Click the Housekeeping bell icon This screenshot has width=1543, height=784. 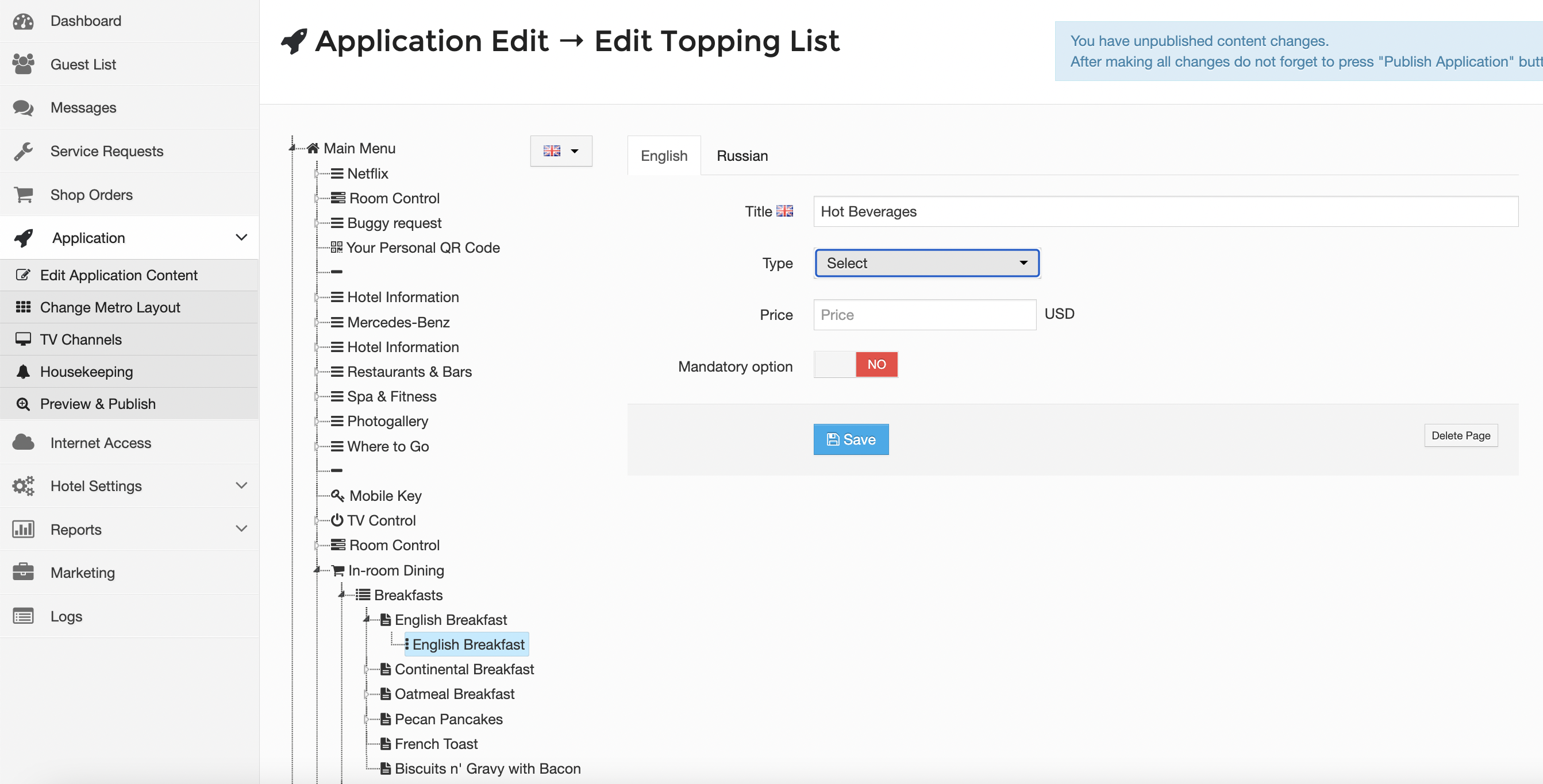click(x=23, y=372)
